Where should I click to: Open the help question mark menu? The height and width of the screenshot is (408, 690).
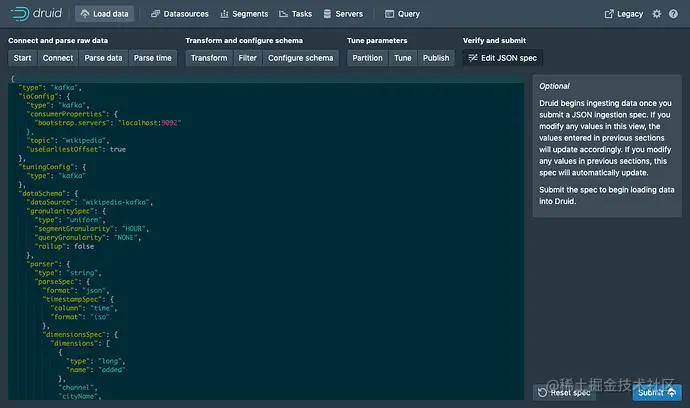click(x=673, y=14)
